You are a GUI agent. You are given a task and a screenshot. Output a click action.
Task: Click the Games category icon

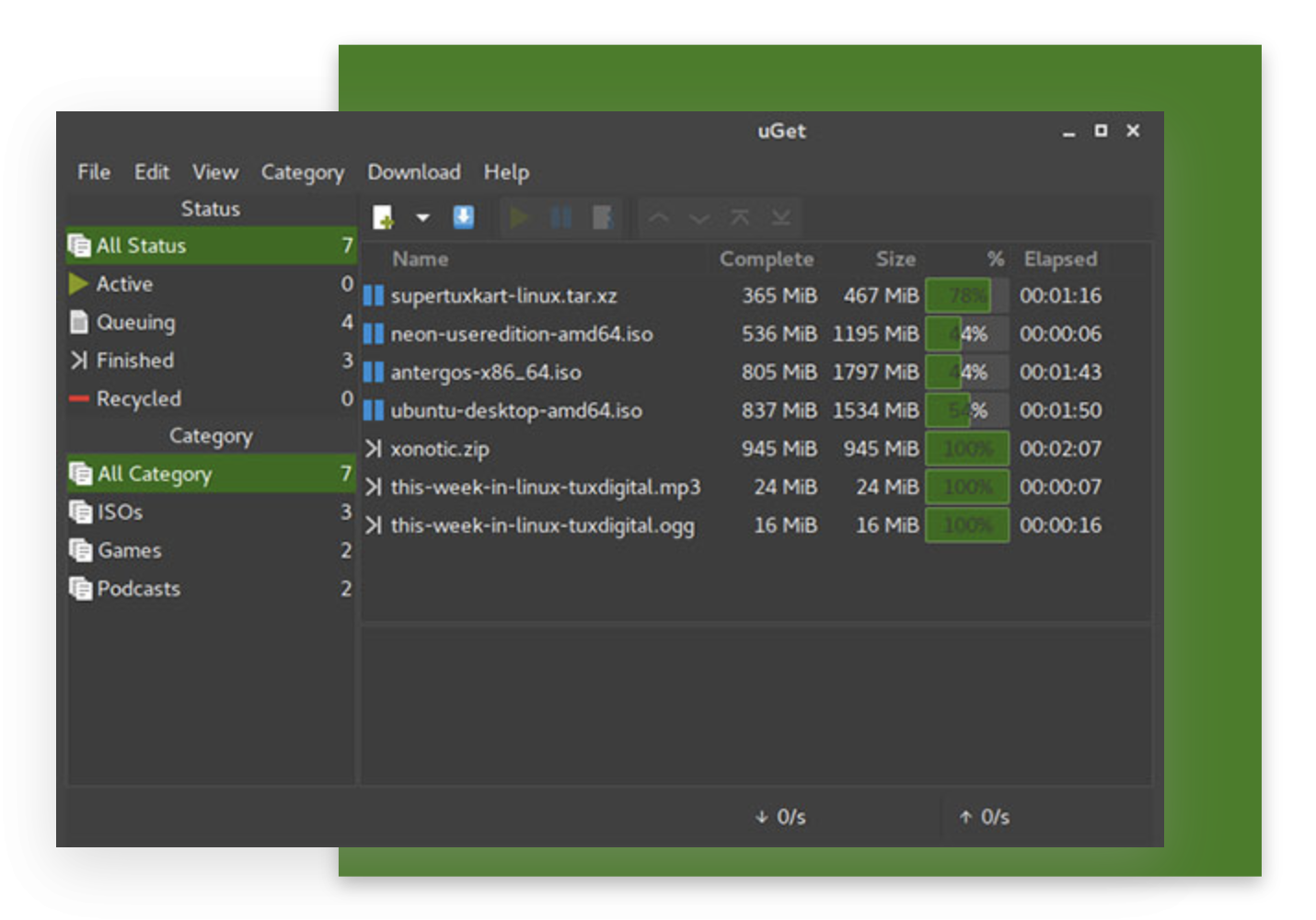coord(80,550)
